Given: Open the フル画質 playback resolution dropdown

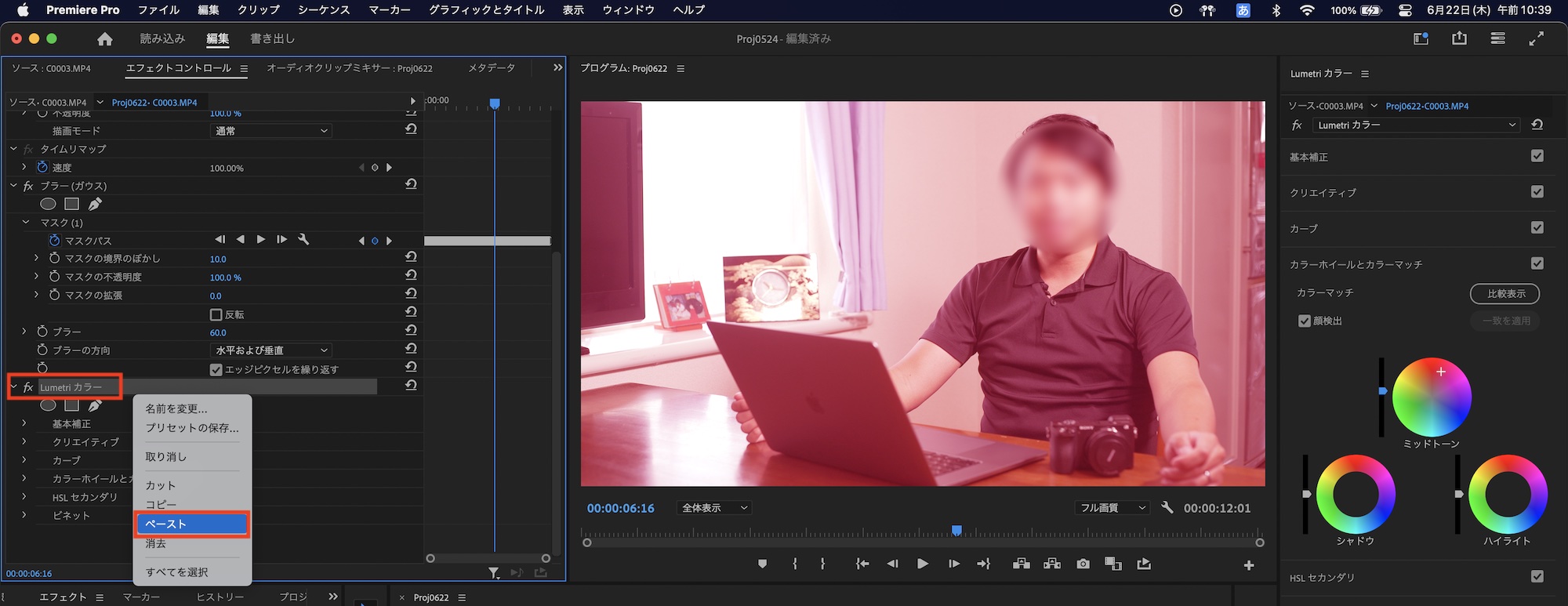Looking at the screenshot, I should pos(1112,508).
